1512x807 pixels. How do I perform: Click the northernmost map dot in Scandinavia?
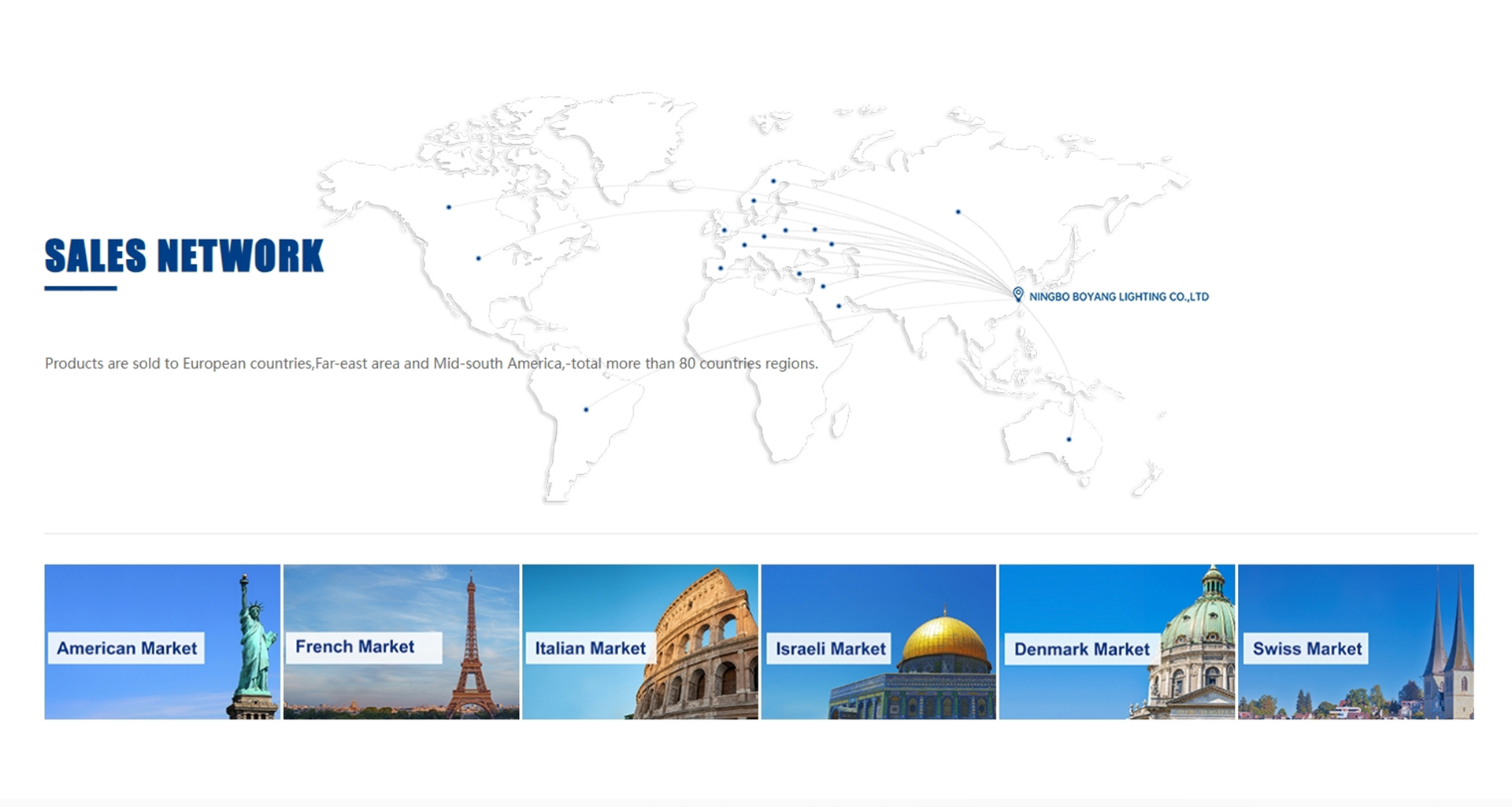point(773,181)
